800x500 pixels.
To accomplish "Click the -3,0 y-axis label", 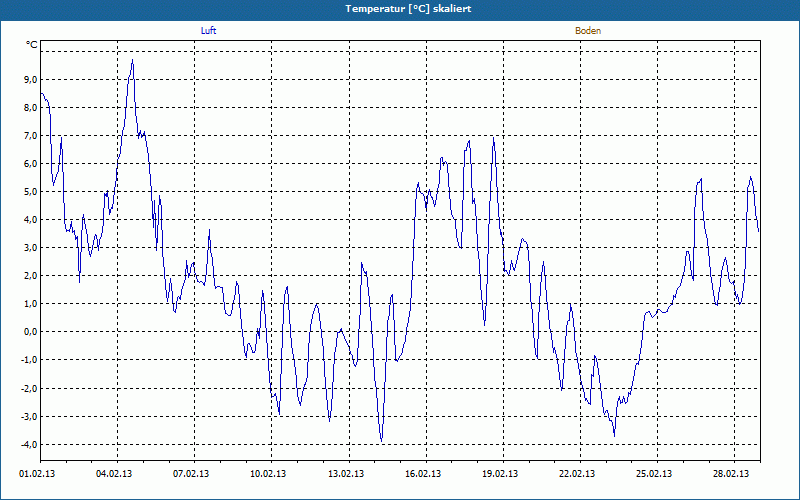I will click(29, 416).
